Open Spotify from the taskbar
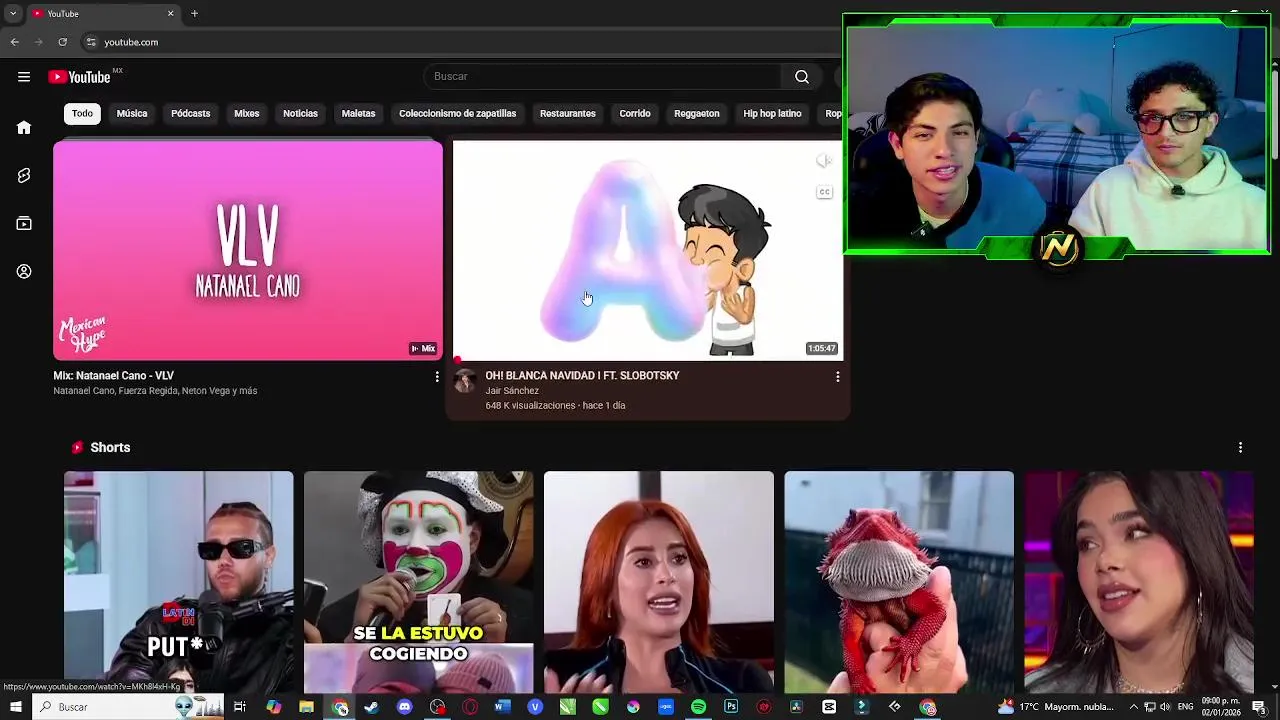 click(698, 707)
